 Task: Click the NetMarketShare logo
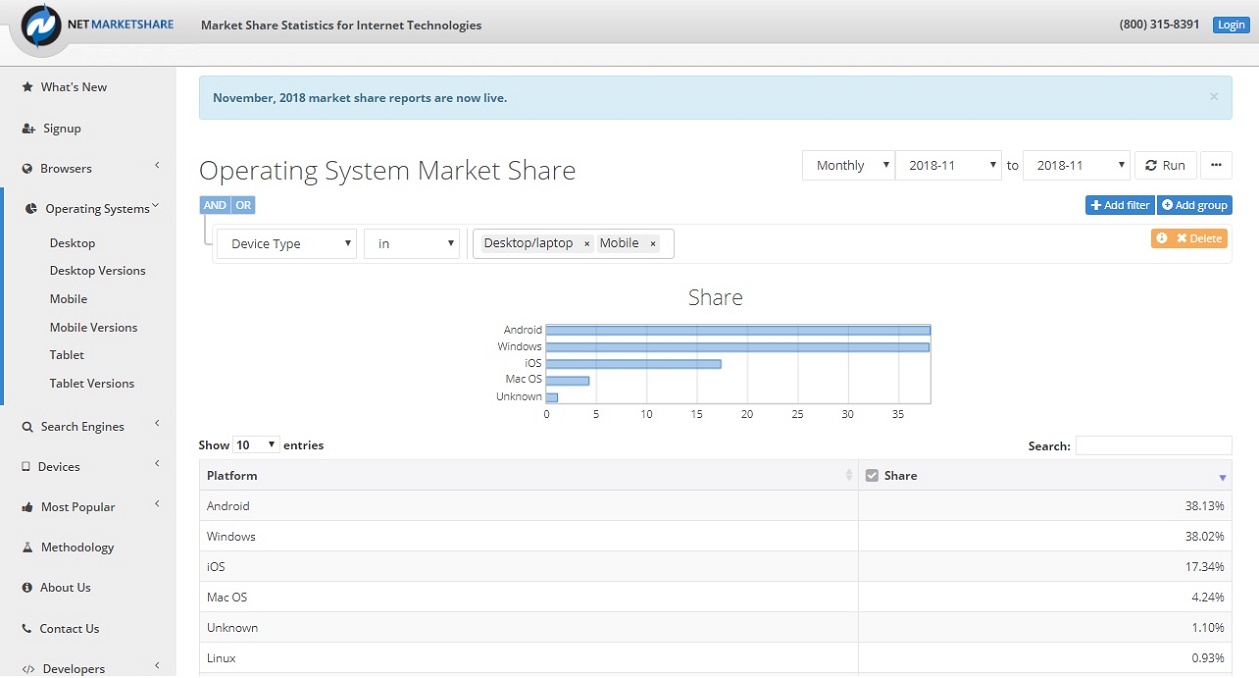[96, 27]
